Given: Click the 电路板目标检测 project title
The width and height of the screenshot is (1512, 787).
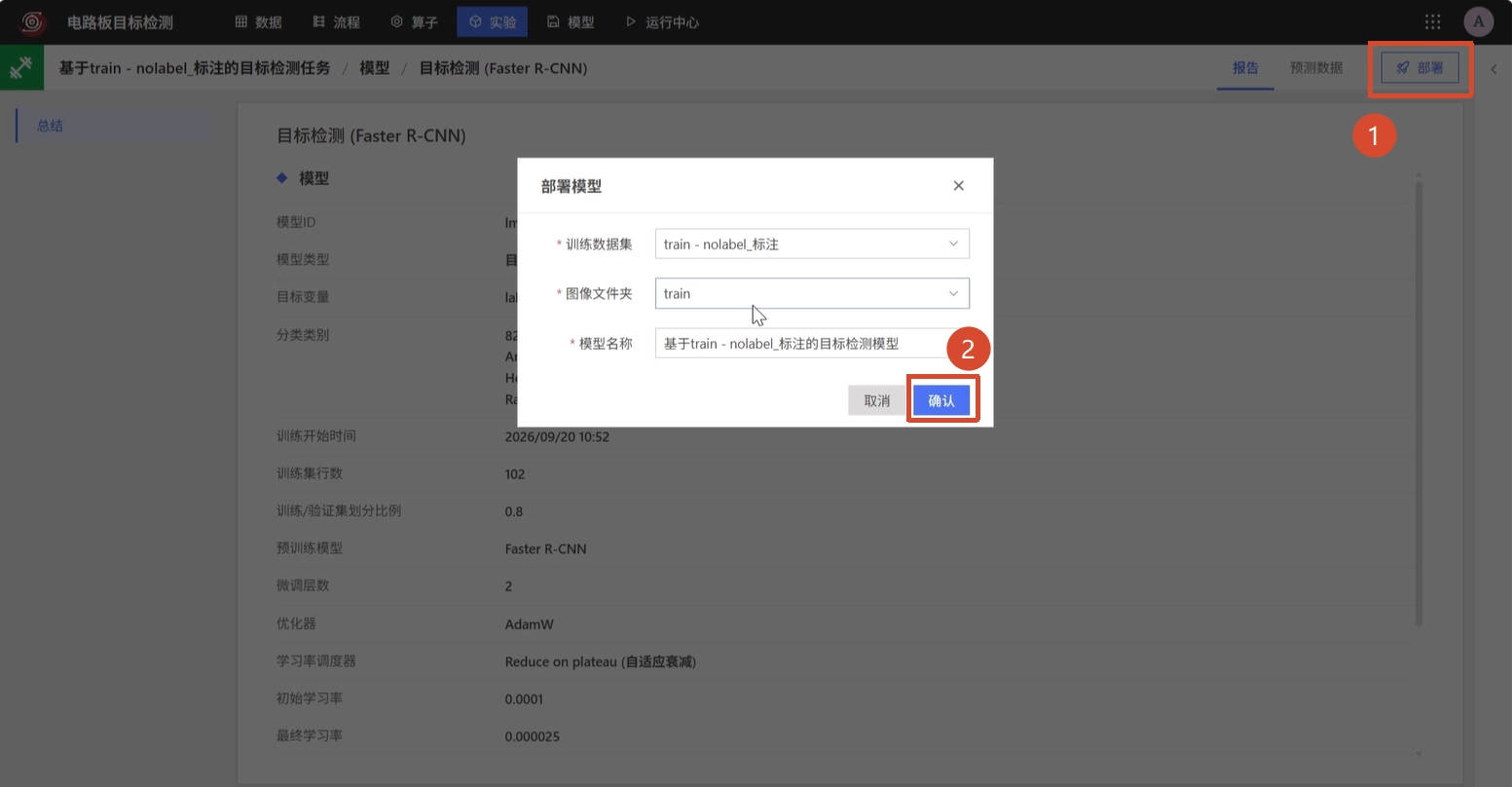Looking at the screenshot, I should click(120, 21).
